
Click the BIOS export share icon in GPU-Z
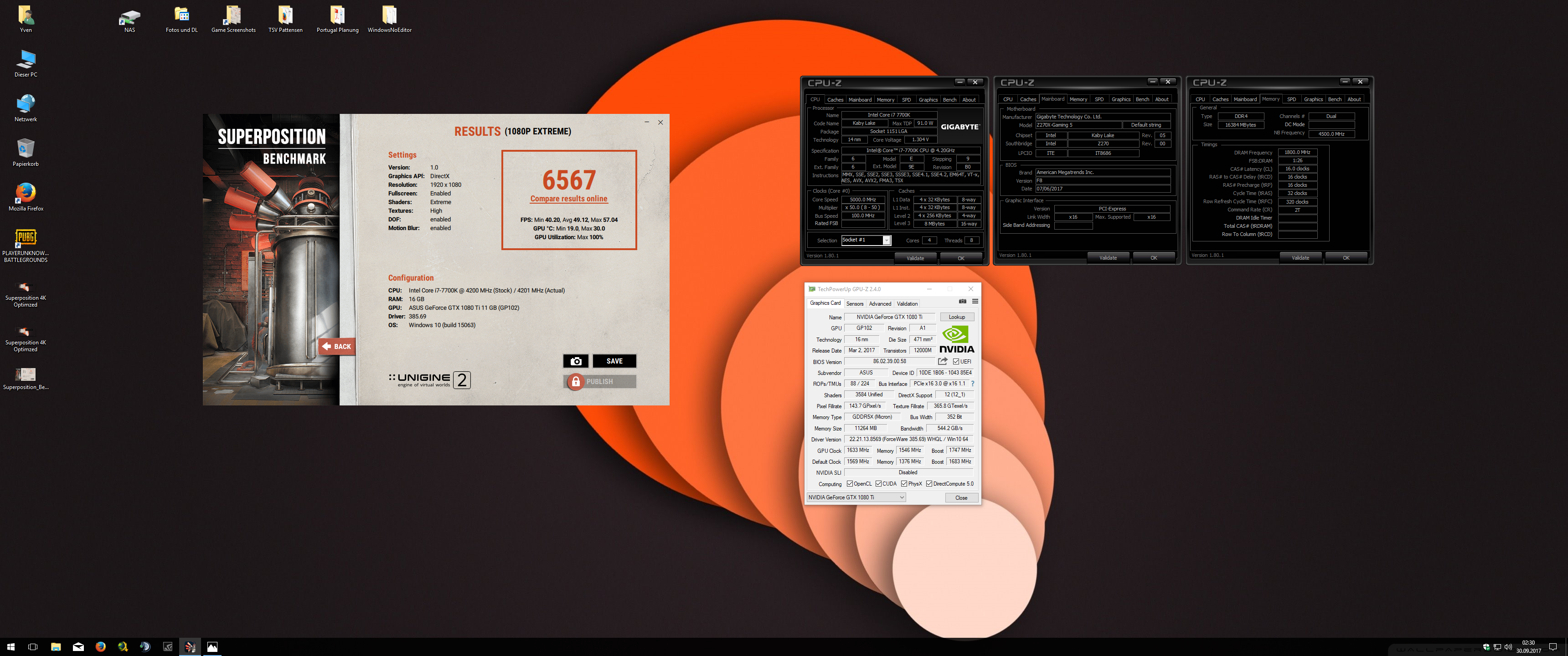click(942, 361)
